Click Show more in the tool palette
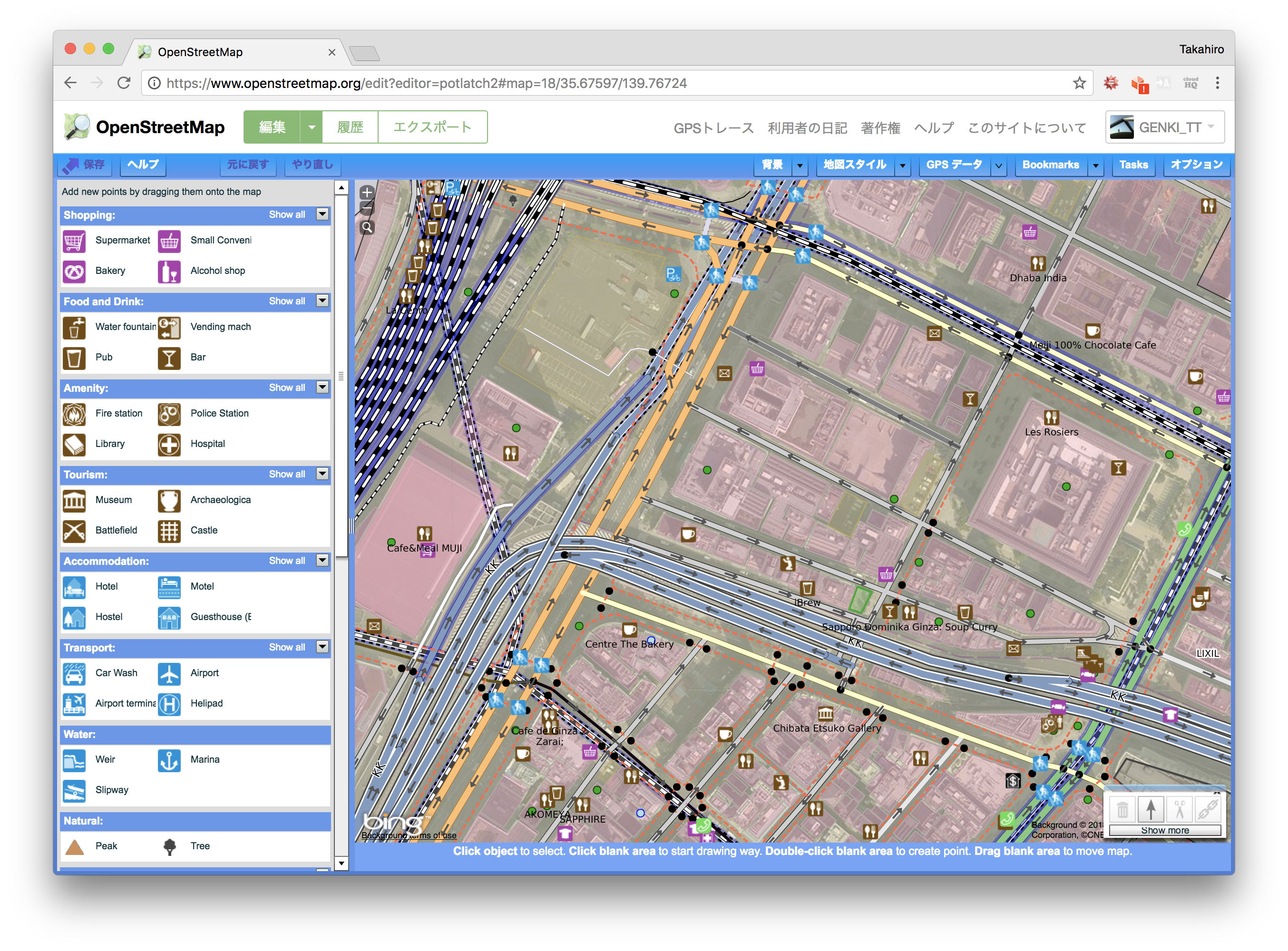The width and height of the screenshot is (1288, 951). (x=1165, y=831)
